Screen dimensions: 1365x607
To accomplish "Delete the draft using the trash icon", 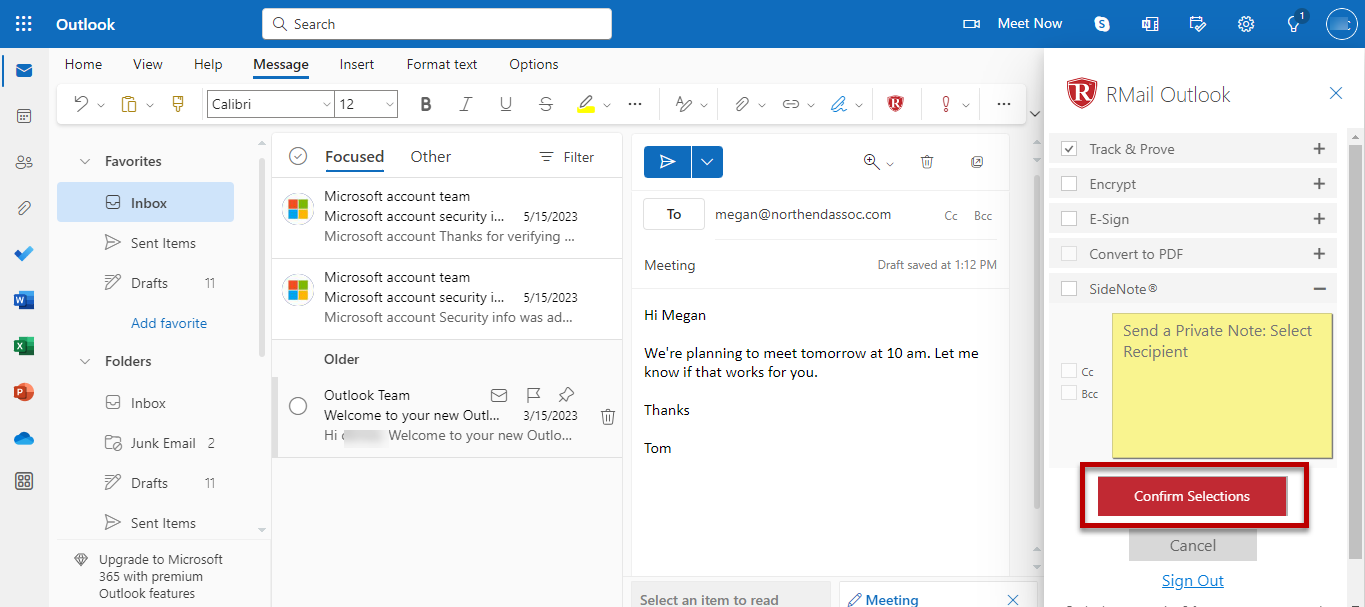I will (x=927, y=161).
